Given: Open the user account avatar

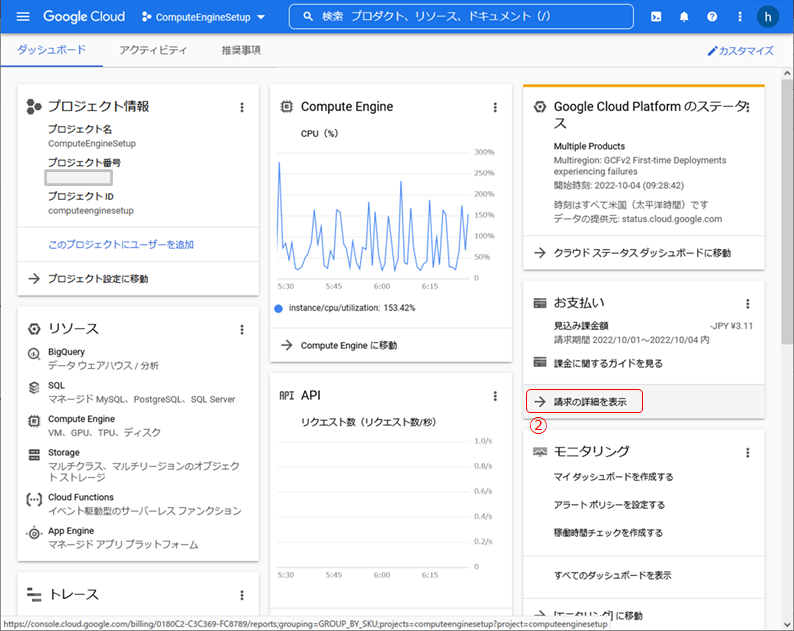Looking at the screenshot, I should (767, 17).
